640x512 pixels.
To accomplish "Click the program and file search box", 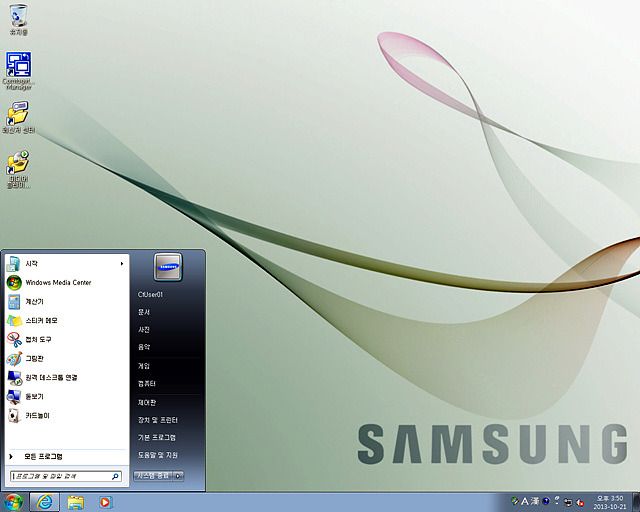I will pos(66,476).
